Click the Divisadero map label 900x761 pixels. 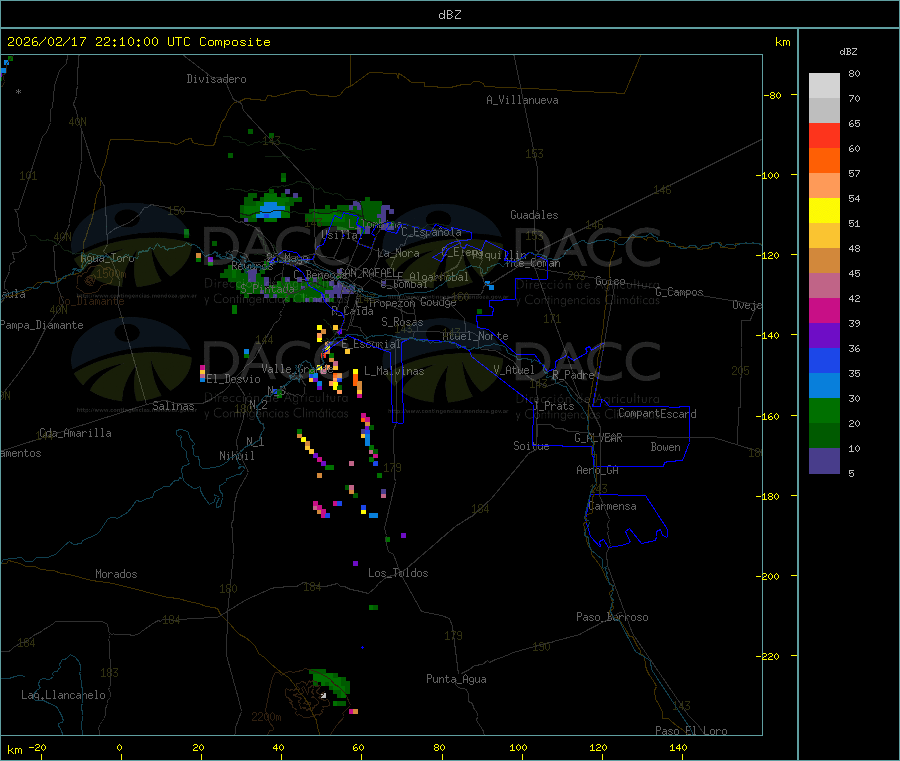tap(216, 79)
